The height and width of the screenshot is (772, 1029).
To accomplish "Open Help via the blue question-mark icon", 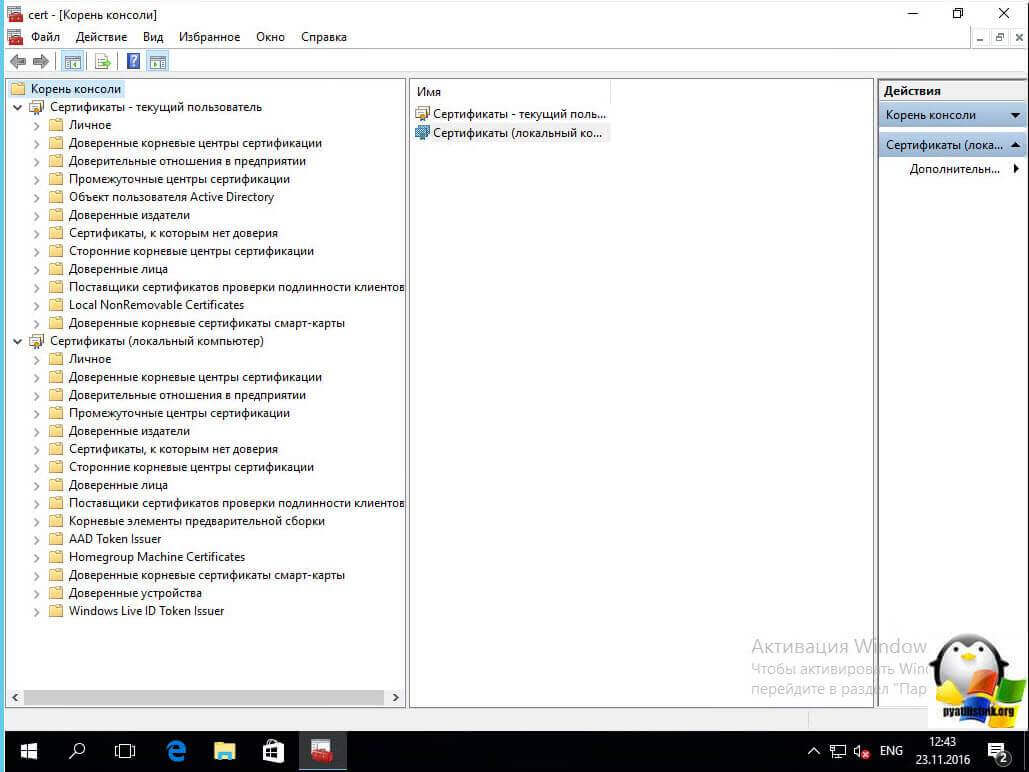I will [x=133, y=62].
